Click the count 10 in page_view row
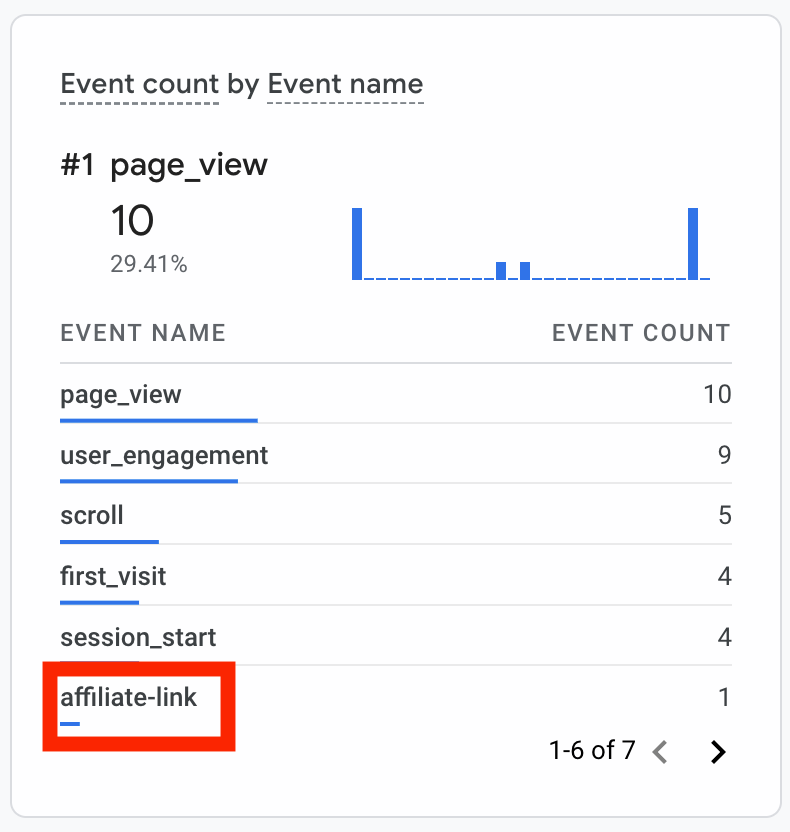790x832 pixels. [717, 394]
